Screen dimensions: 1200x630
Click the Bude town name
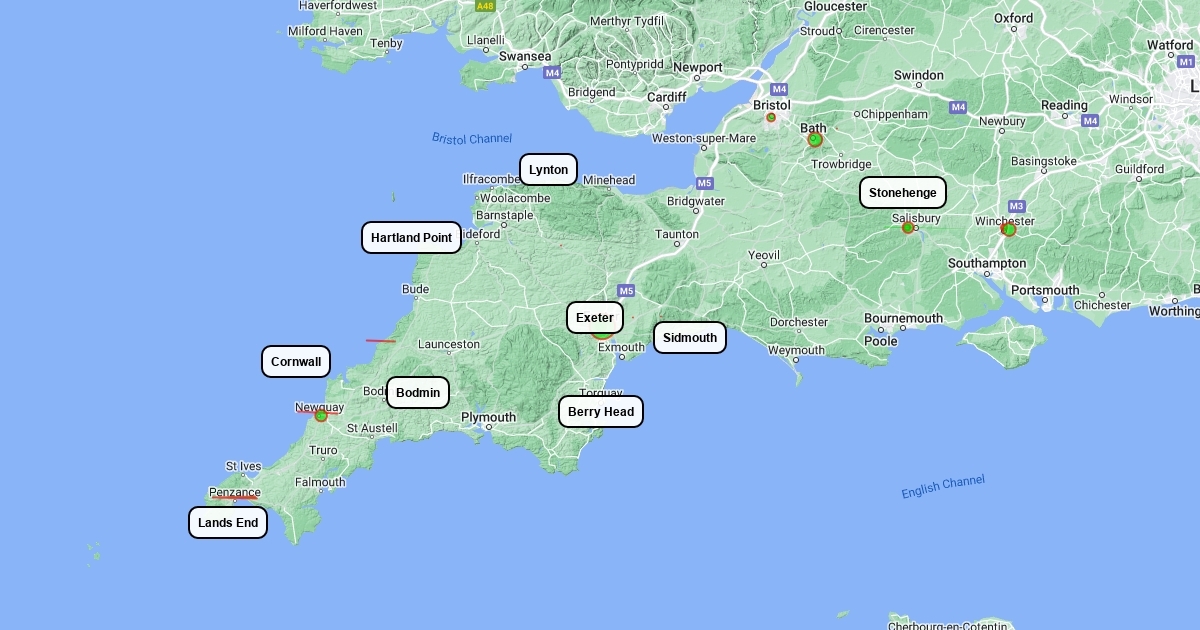coord(415,290)
